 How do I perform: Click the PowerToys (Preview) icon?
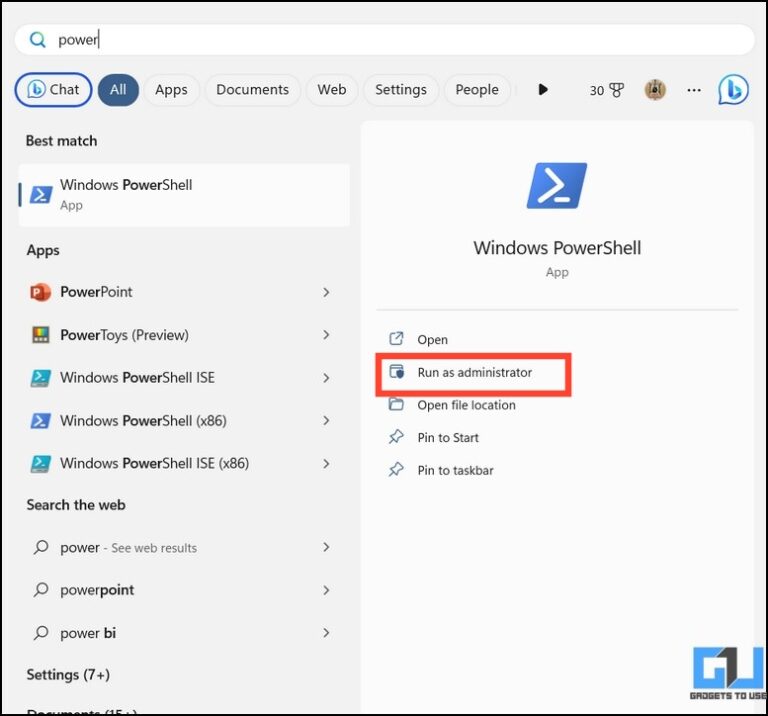tap(41, 335)
